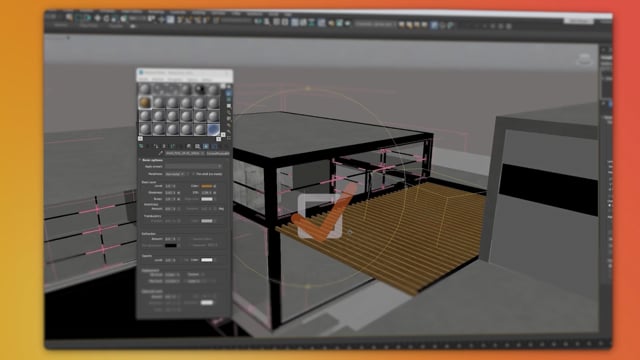
Task: Click the white square icon in vertical toolbar
Action: tap(229, 105)
